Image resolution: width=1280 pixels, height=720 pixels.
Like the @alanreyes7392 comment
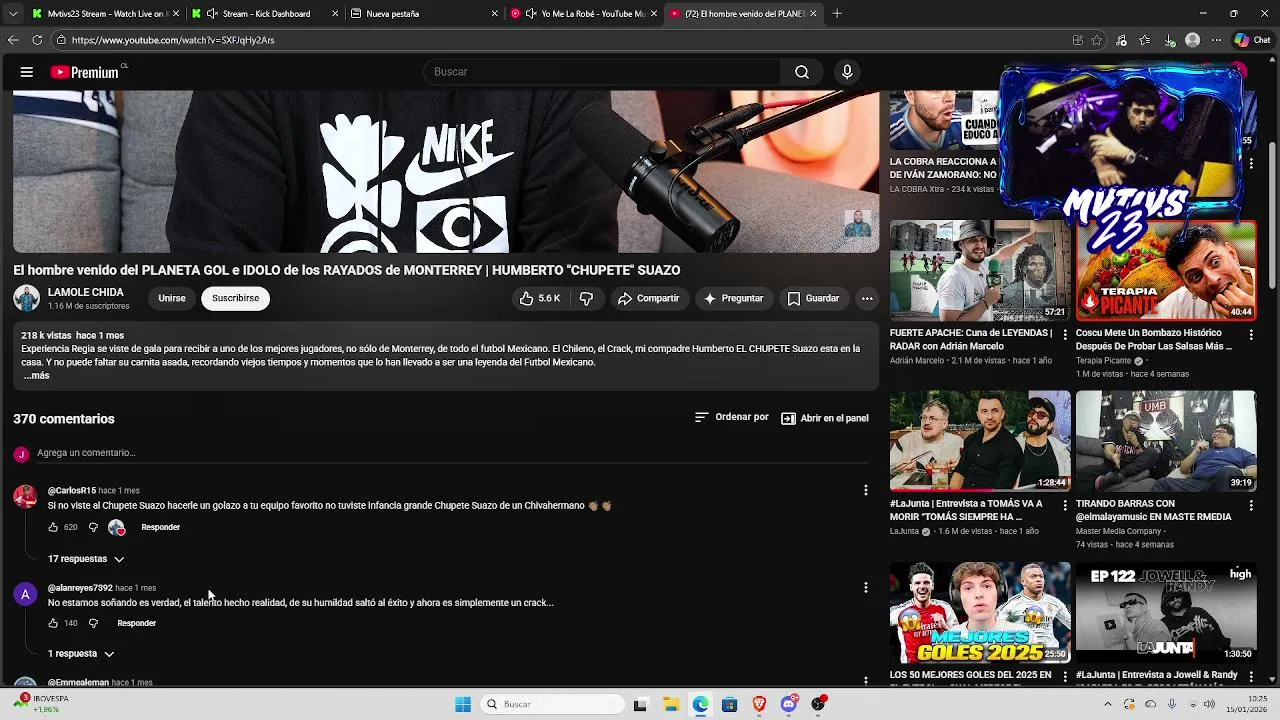coord(54,623)
